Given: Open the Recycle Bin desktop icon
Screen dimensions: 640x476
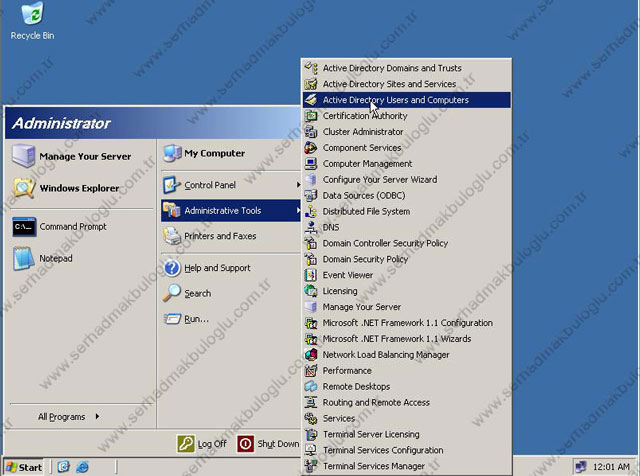Looking at the screenshot, I should coord(32,20).
